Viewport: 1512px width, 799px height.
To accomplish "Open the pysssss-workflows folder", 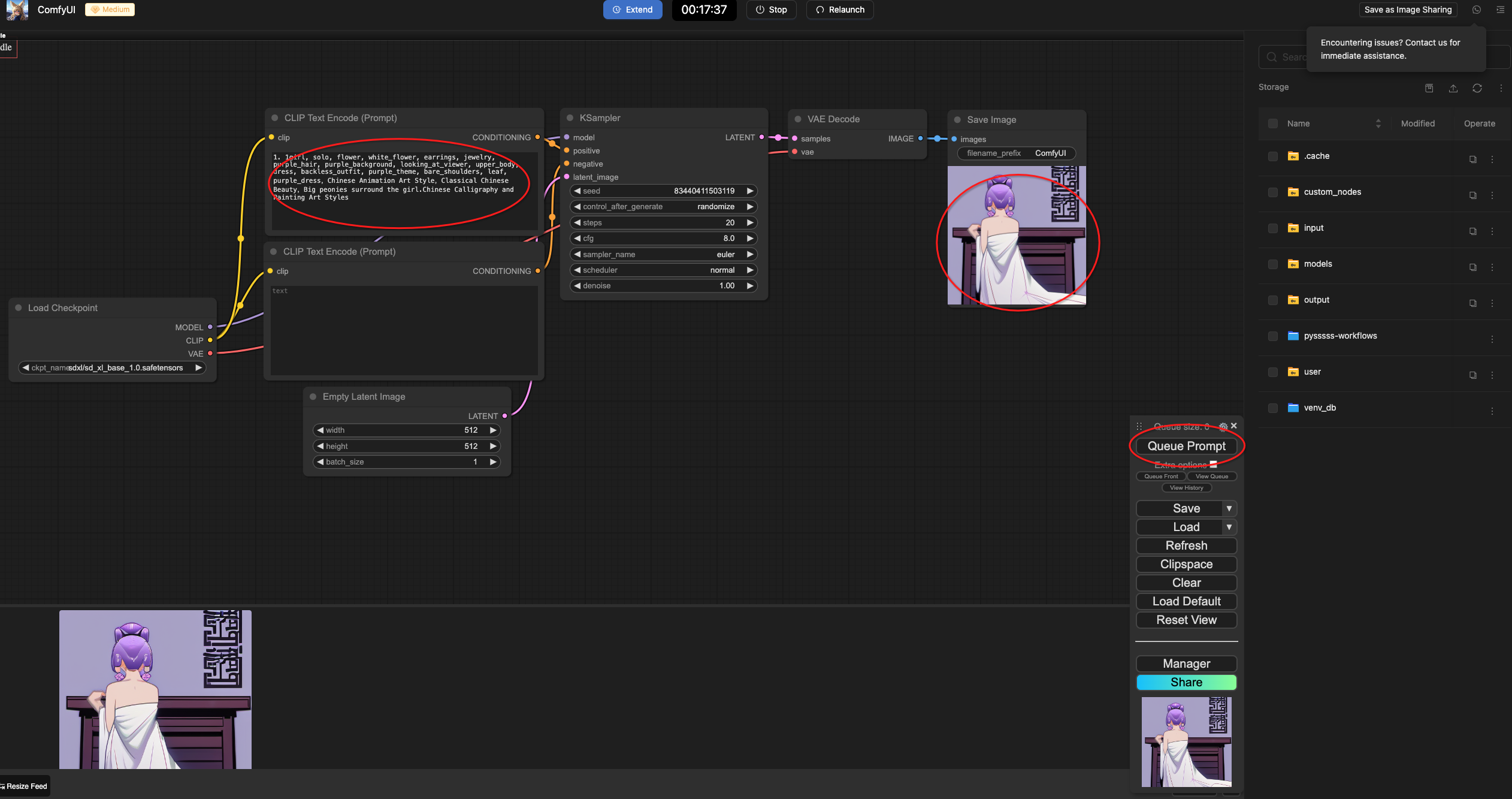I will [1340, 336].
